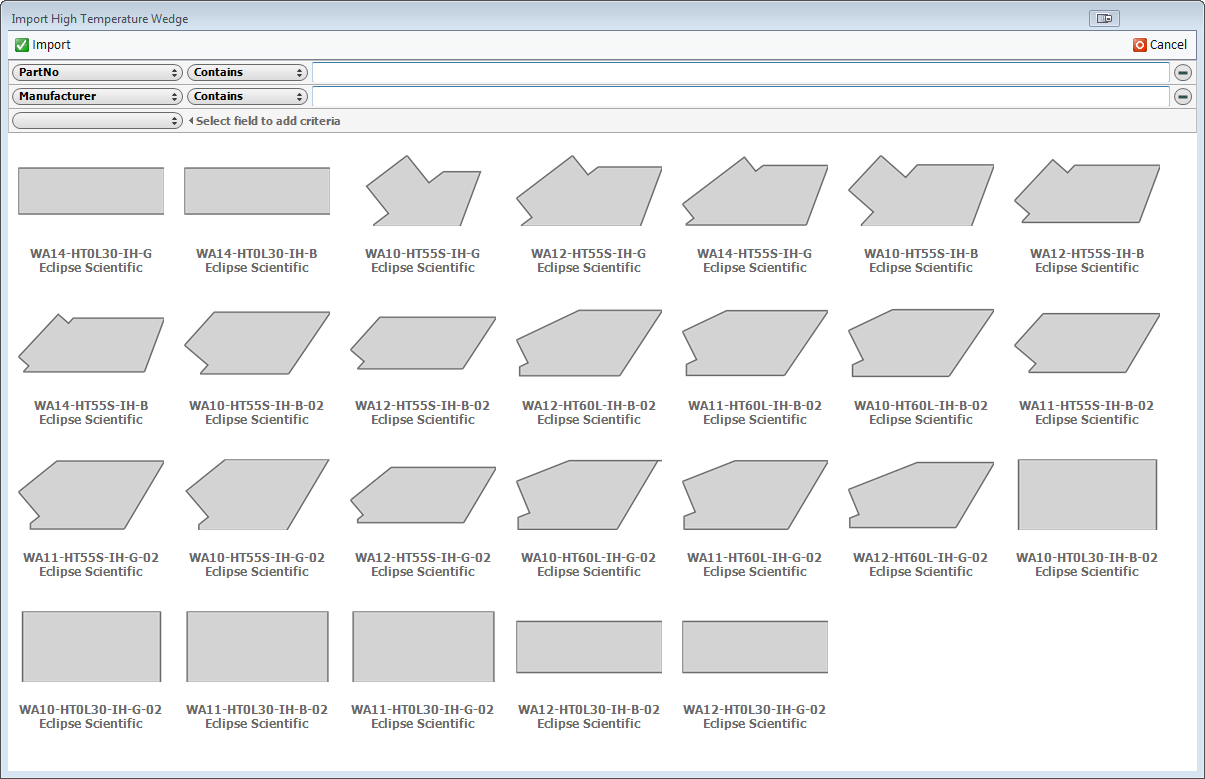The width and height of the screenshot is (1205, 779).
Task: Click the WA11-HT55S-IH-B-02 part number label
Action: coord(1087,406)
